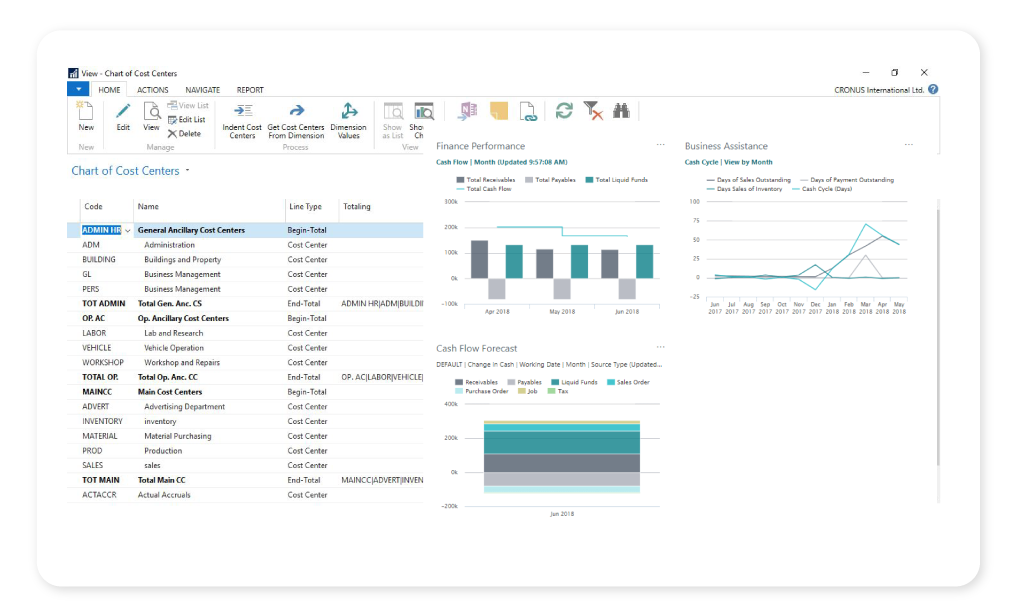Click the Total Main CC name
The image size is (1012, 616).
click(x=161, y=480)
